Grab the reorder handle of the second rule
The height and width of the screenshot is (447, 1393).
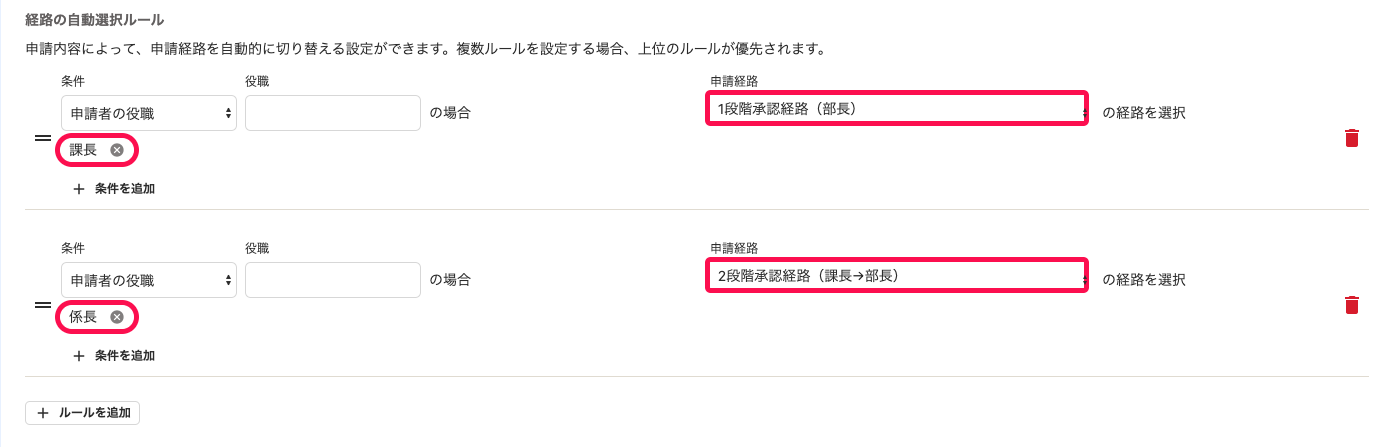(43, 305)
